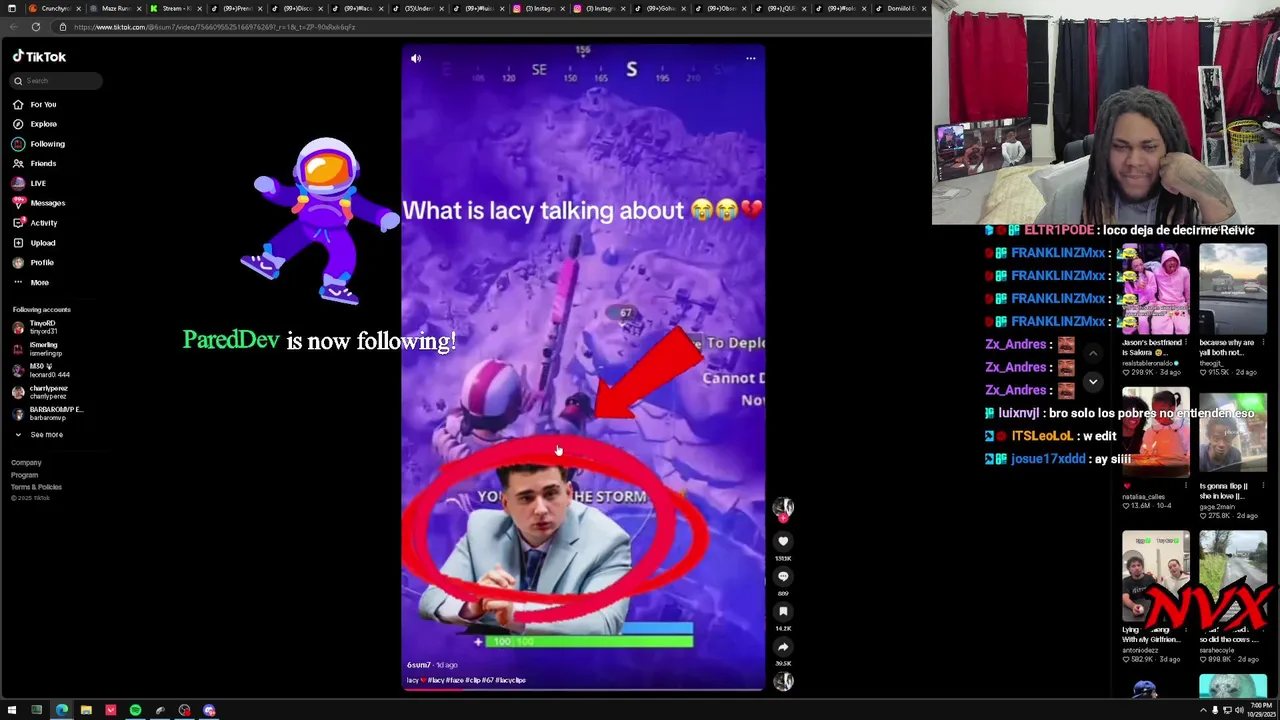Open options for gage.2main video
Viewport: 1280px width, 720px height.
(x=1263, y=486)
